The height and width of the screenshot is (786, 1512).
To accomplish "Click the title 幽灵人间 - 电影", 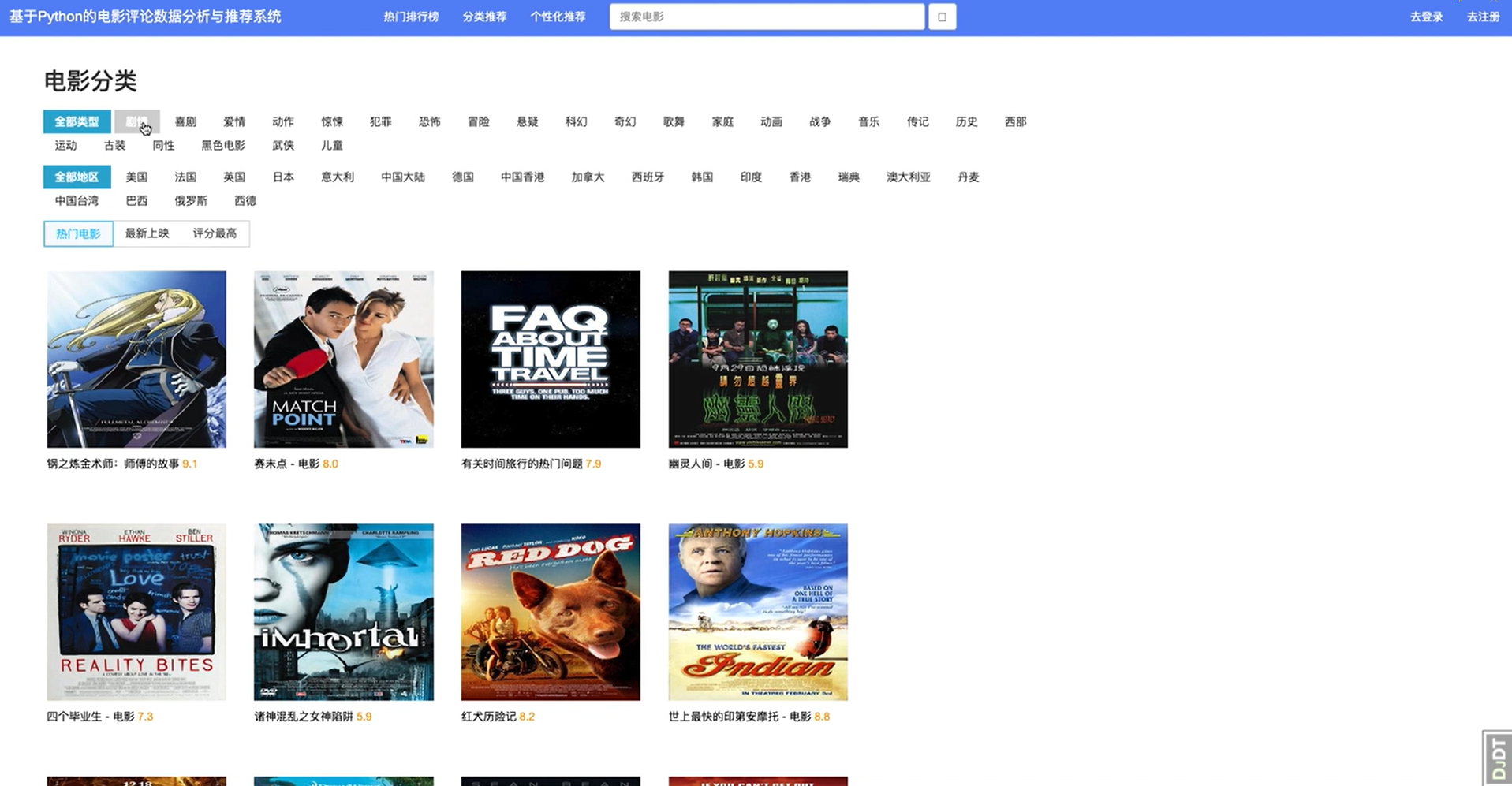I will point(707,464).
